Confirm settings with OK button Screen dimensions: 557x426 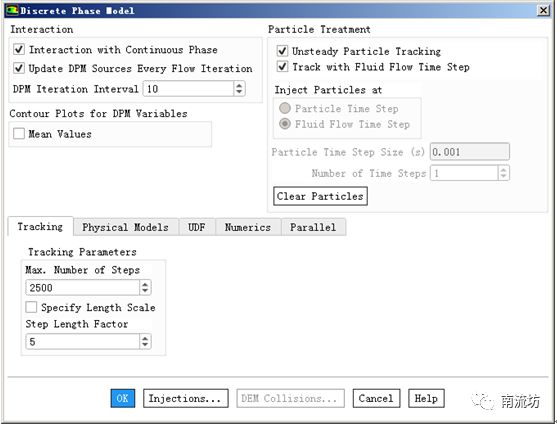click(123, 398)
